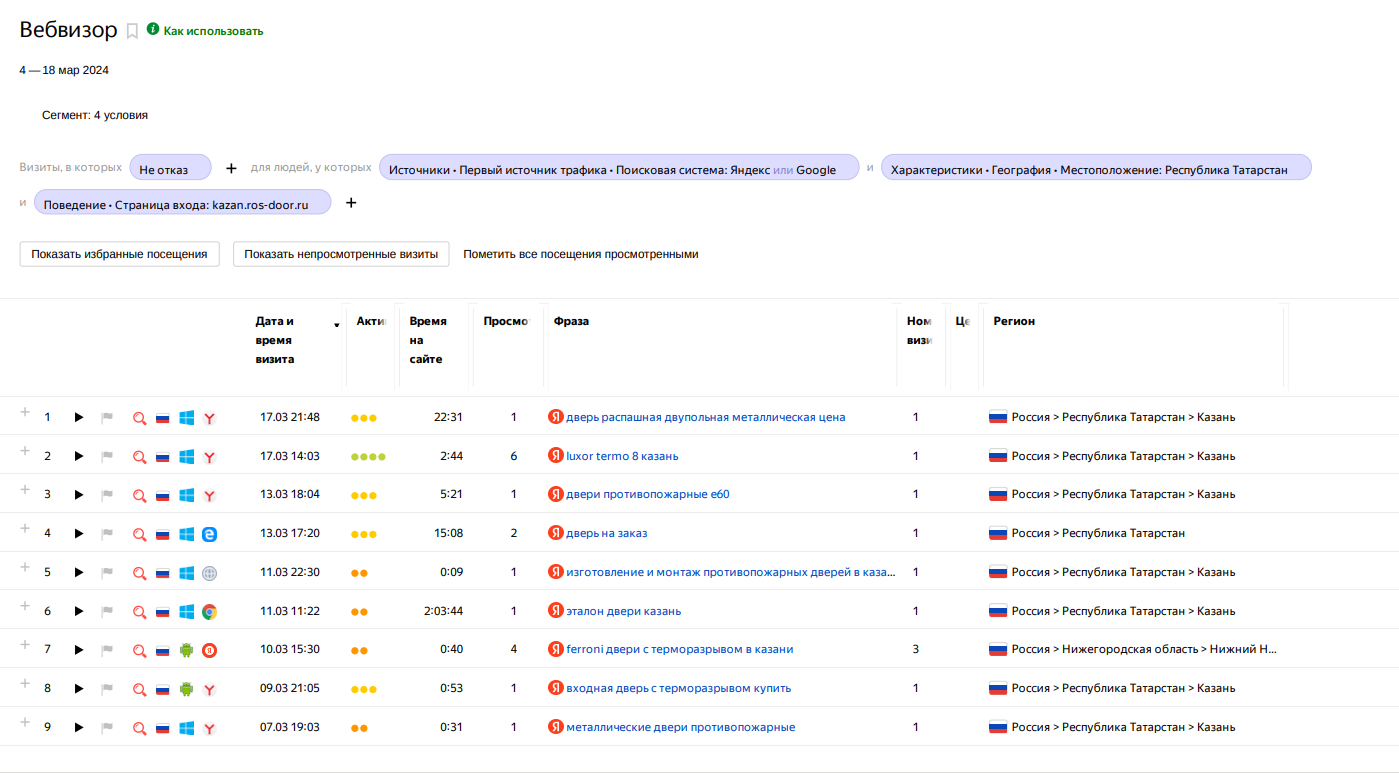Click the Opera browser icon in row 7

point(209,650)
